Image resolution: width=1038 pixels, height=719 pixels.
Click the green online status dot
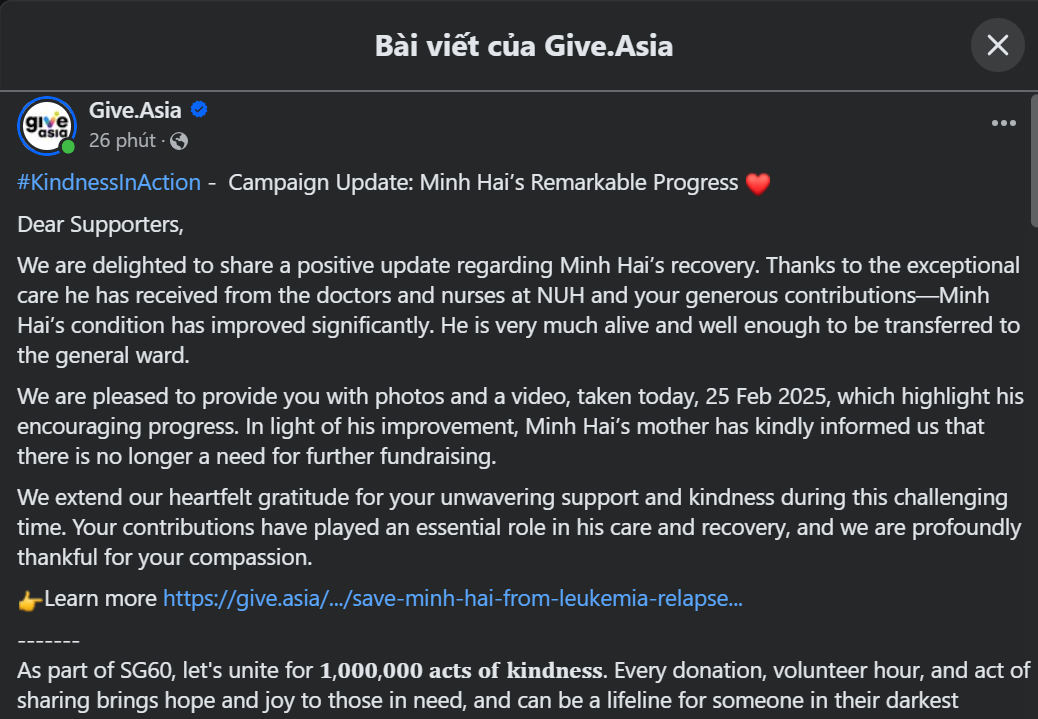68,147
